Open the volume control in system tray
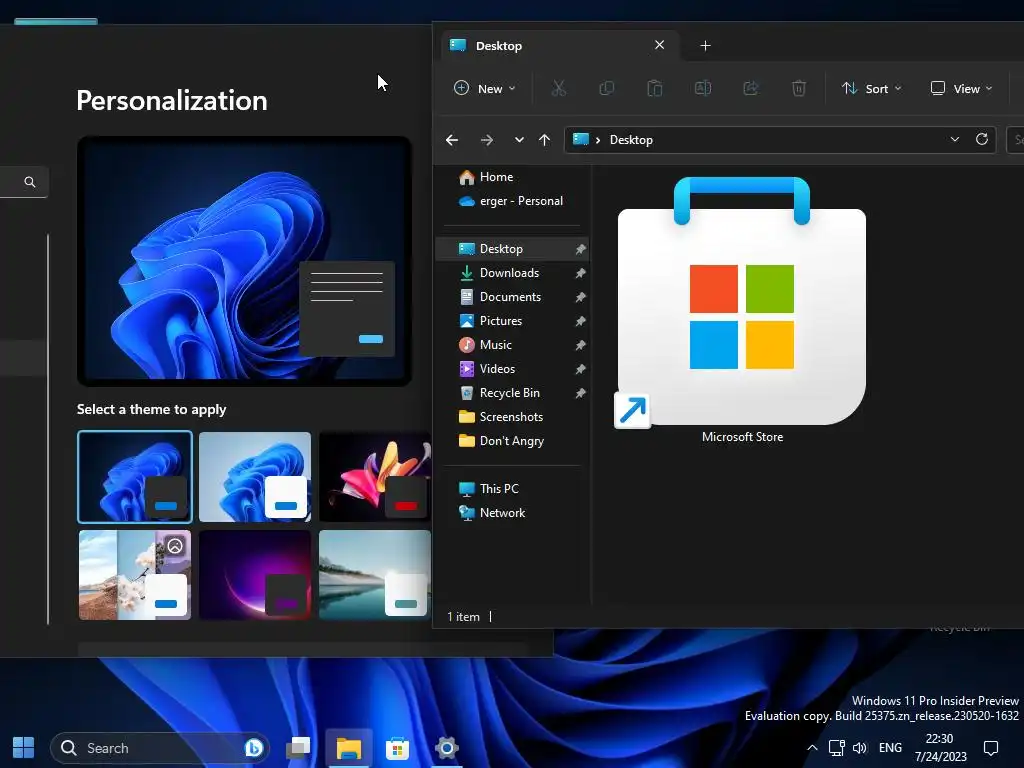Viewport: 1024px width, 768px height. point(860,748)
